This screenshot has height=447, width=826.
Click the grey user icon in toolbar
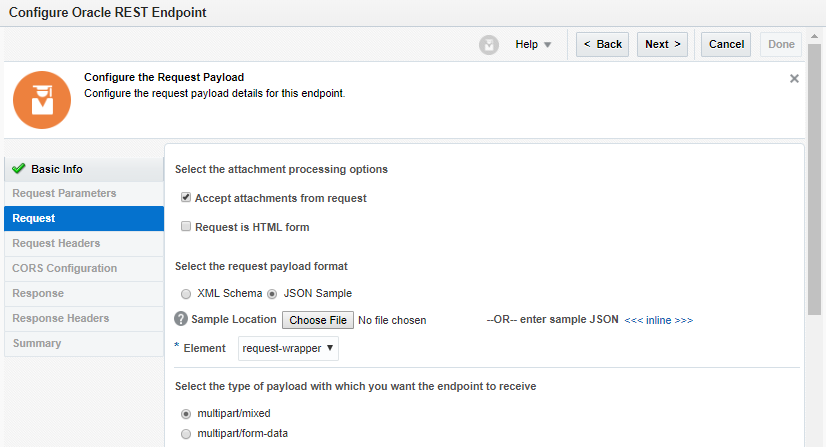point(488,44)
